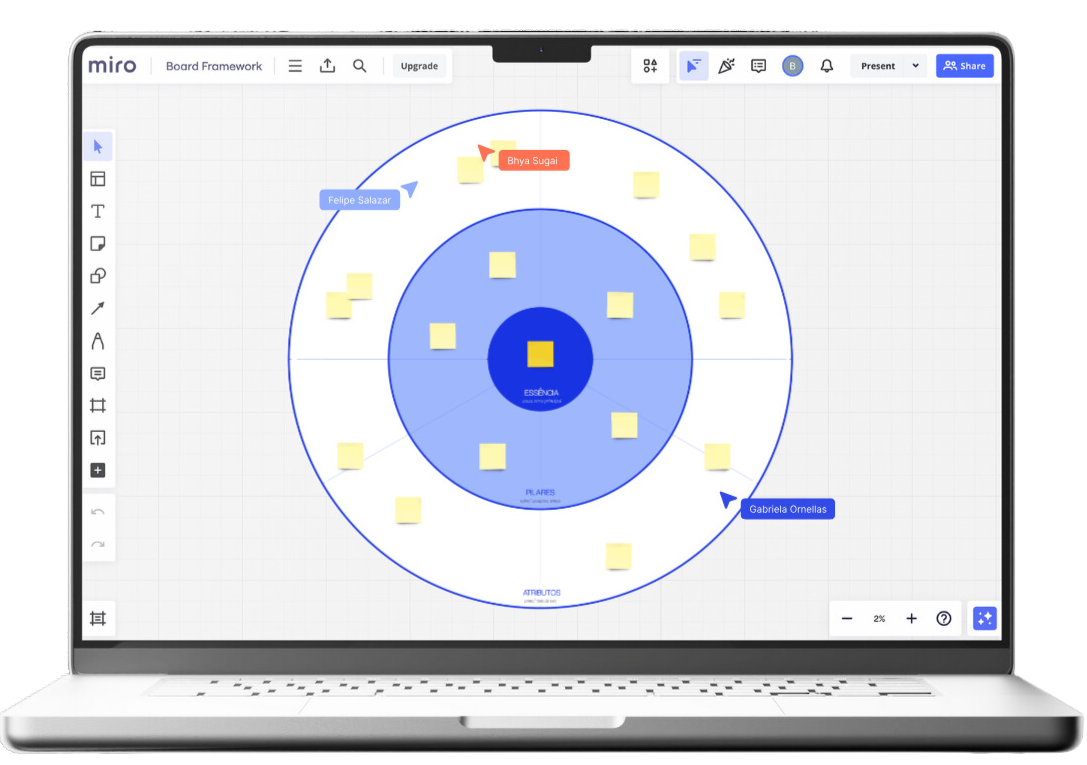Toggle collaborators' cursors visibility
The height and width of the screenshot is (765, 1087).
pos(693,66)
